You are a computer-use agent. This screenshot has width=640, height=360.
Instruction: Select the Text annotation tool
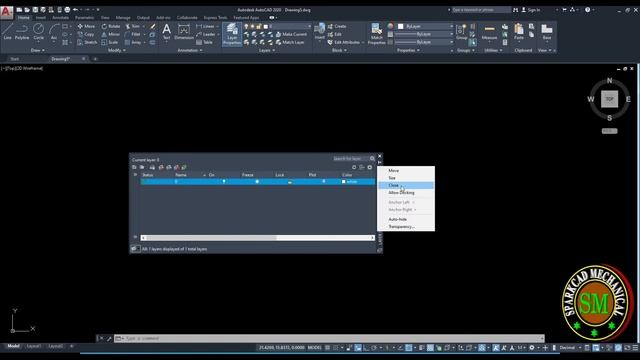167,31
